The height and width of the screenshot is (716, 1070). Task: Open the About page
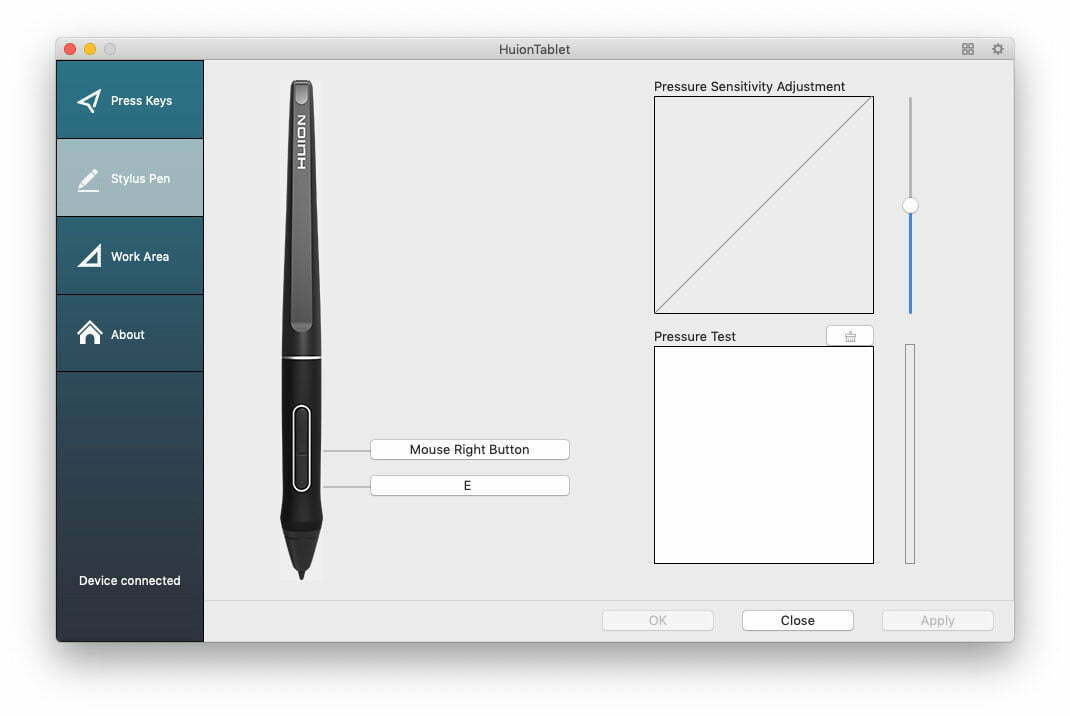[x=130, y=334]
